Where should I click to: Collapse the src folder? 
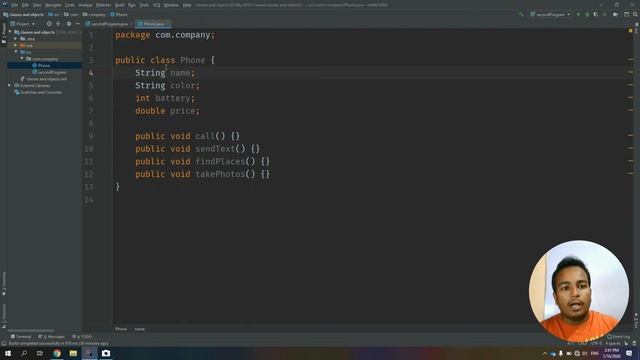pyautogui.click(x=16, y=52)
